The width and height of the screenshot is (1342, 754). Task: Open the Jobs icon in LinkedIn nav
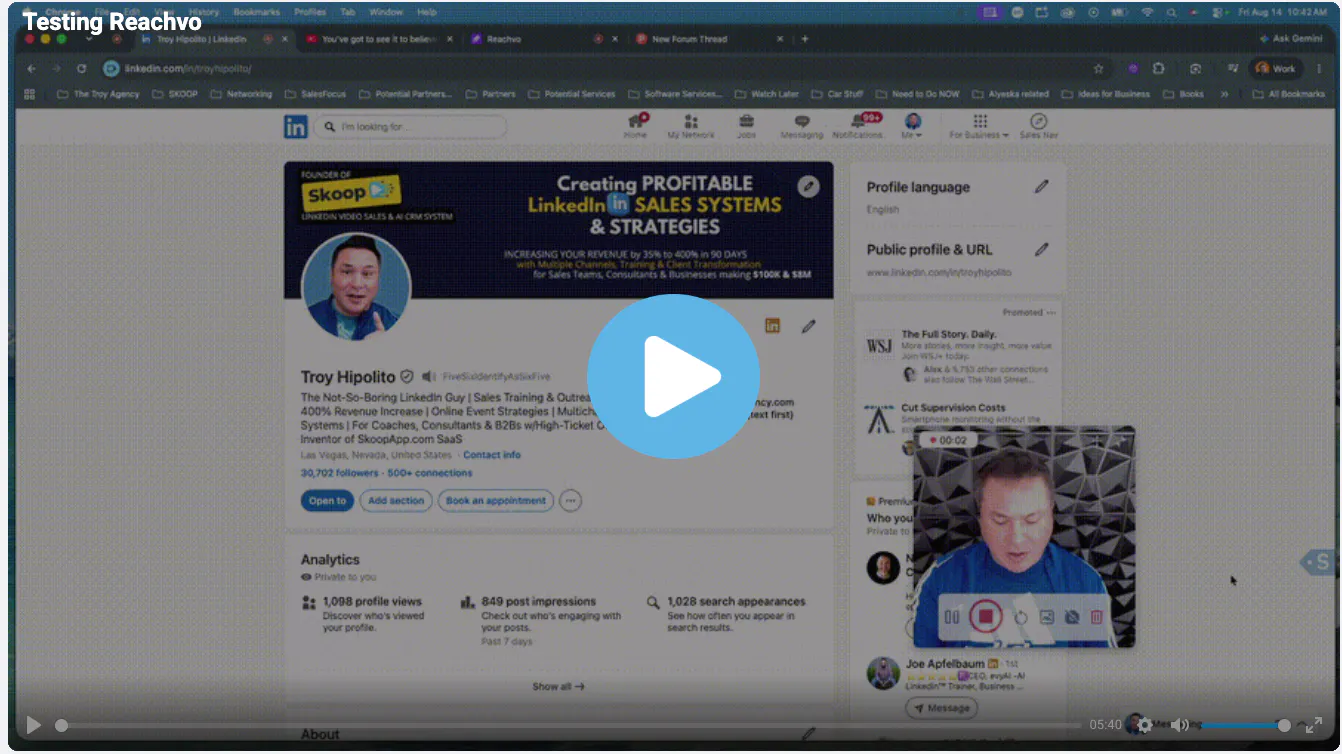(x=746, y=126)
